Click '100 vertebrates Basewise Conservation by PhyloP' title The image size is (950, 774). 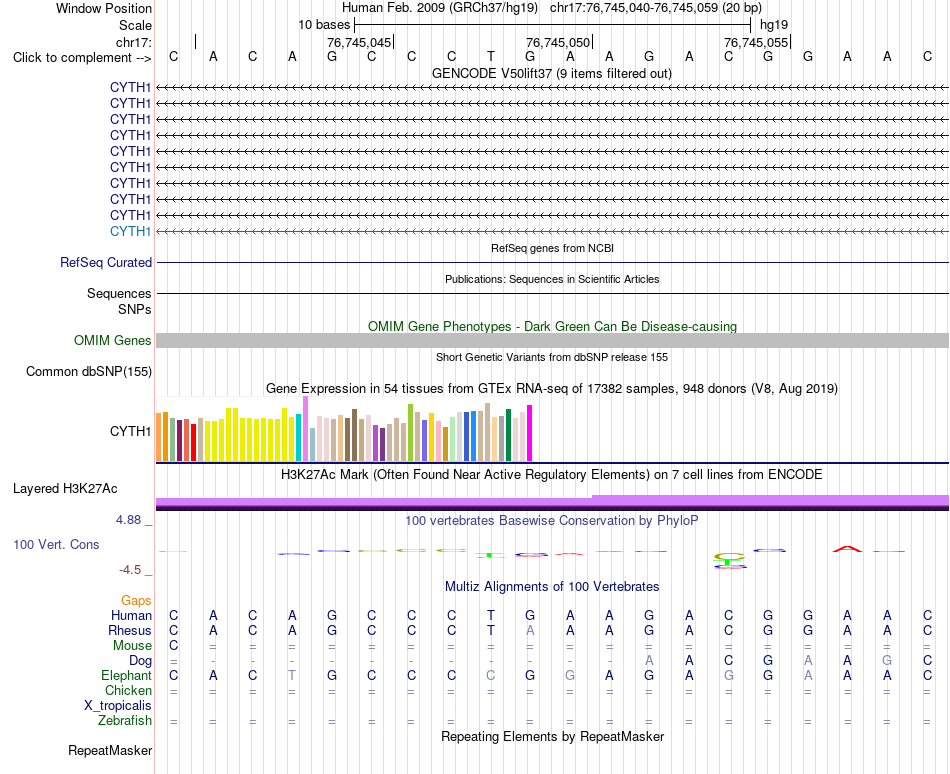coord(552,521)
